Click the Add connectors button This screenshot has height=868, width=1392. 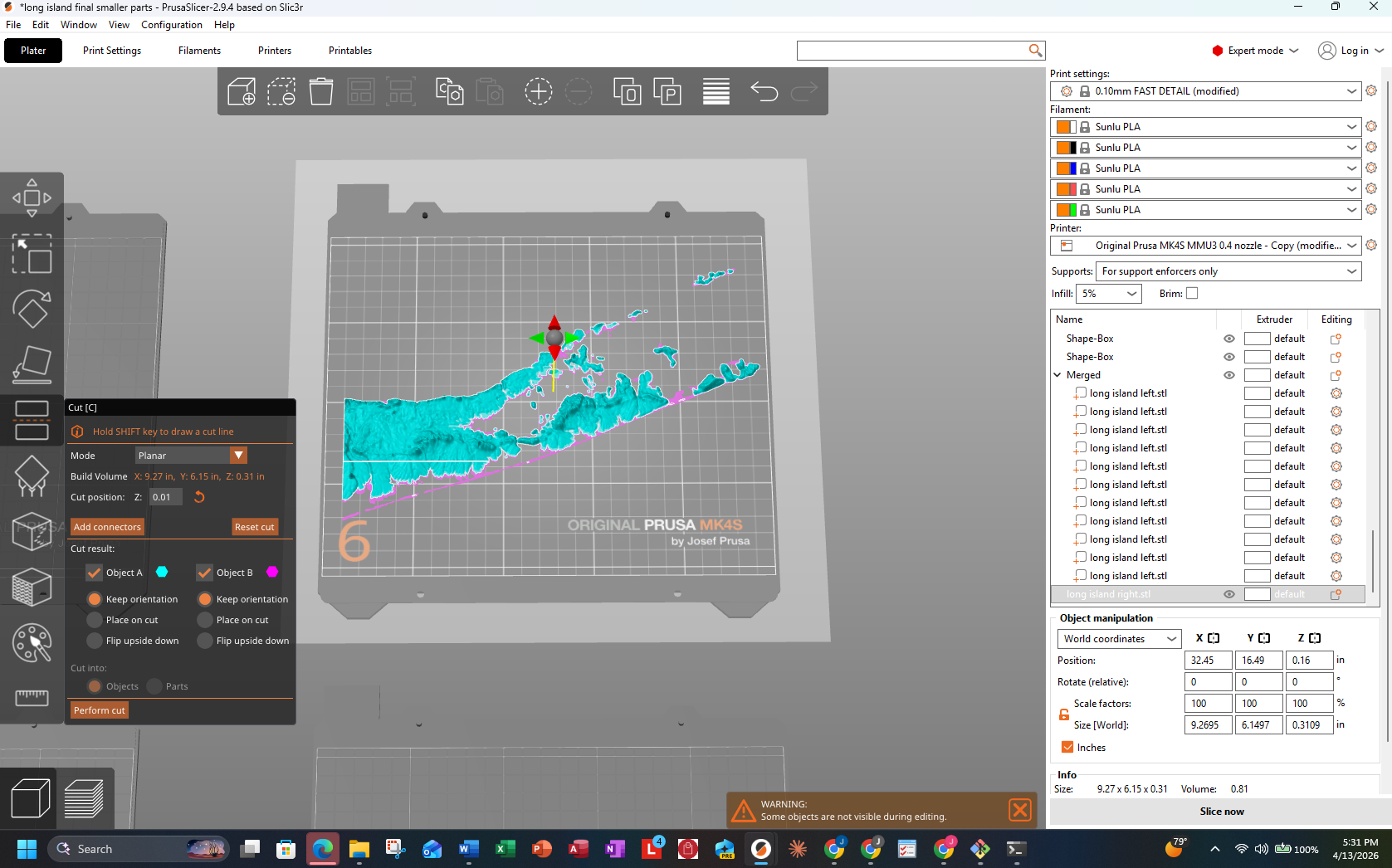[107, 527]
